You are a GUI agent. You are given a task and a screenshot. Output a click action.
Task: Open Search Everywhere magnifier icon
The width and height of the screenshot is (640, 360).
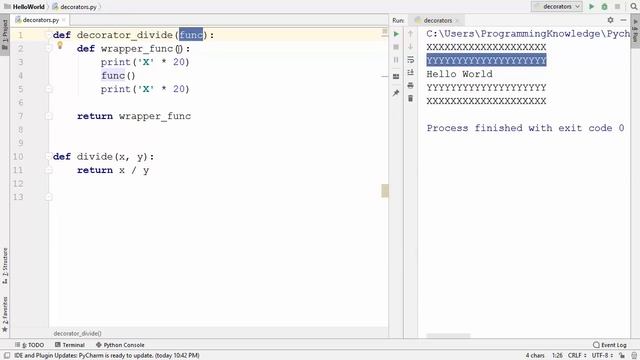click(x=633, y=7)
